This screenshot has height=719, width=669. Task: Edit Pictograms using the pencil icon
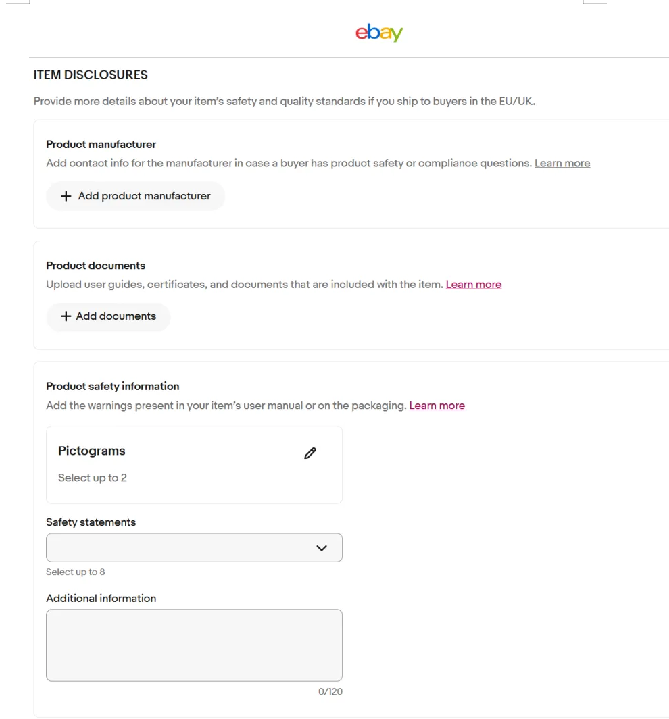pos(310,453)
